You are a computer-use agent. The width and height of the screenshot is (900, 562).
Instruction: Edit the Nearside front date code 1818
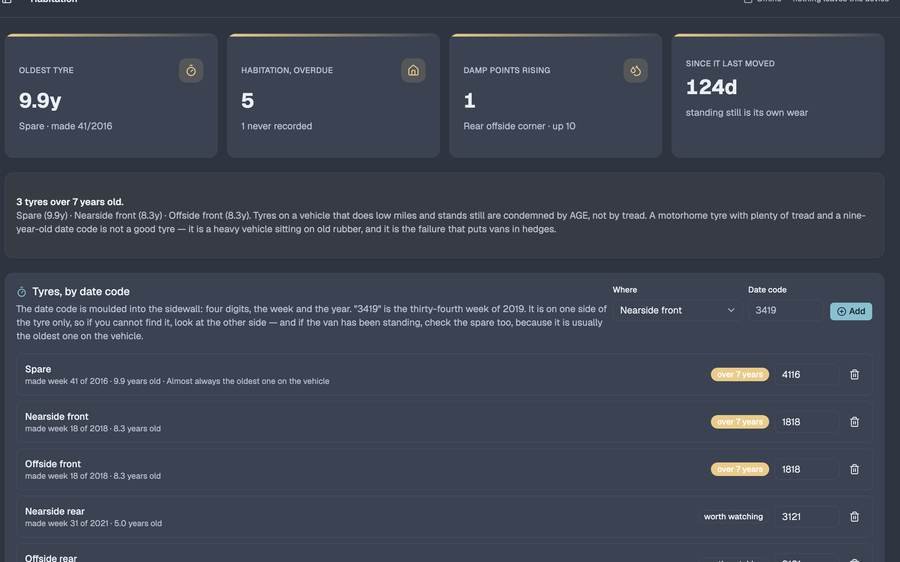click(x=806, y=422)
